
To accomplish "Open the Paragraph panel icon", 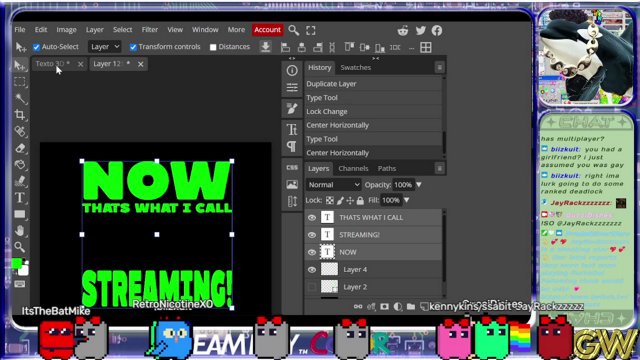I will click(x=292, y=146).
